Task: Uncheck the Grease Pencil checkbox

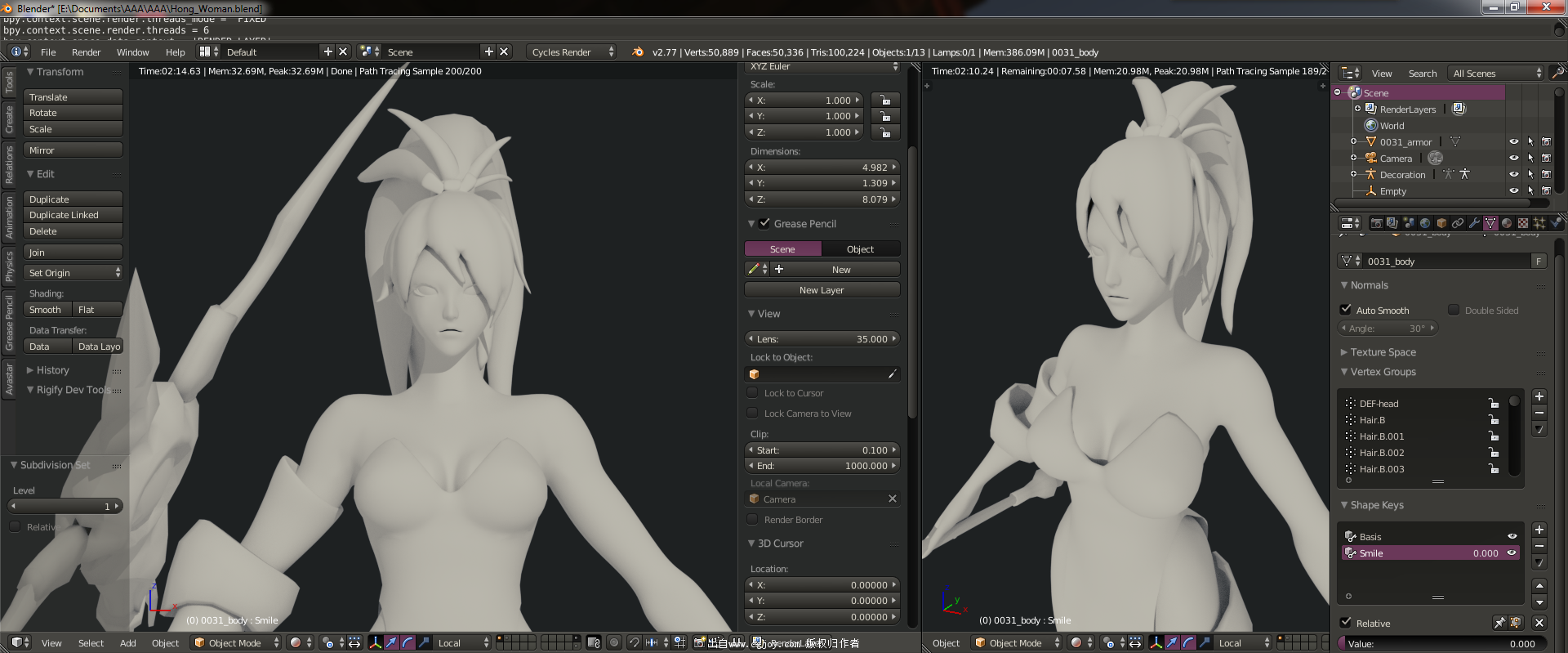Action: 764,223
